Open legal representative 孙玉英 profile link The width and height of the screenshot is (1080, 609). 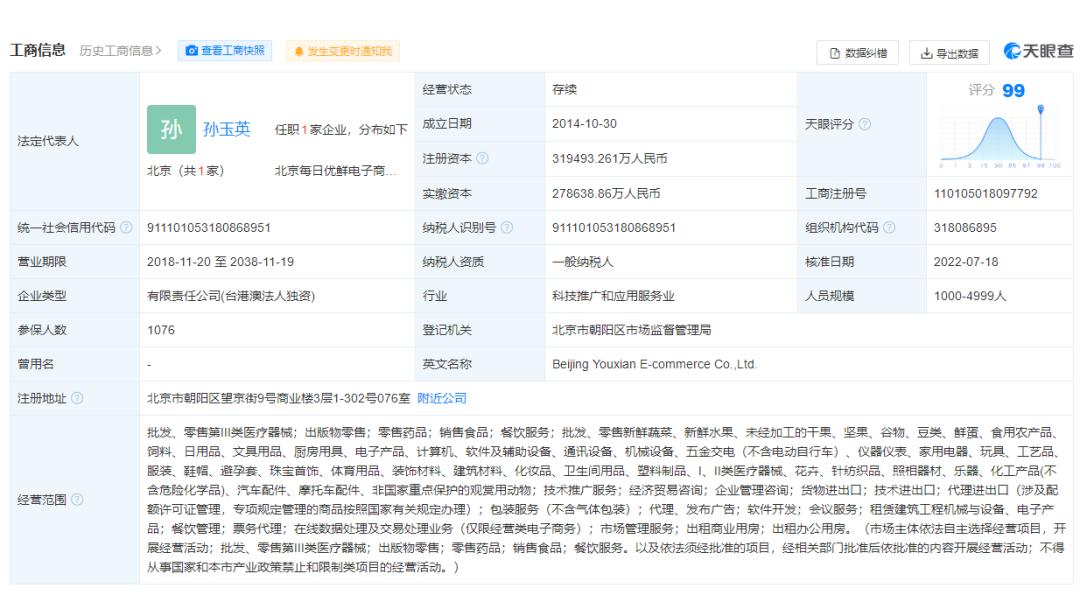click(229, 128)
